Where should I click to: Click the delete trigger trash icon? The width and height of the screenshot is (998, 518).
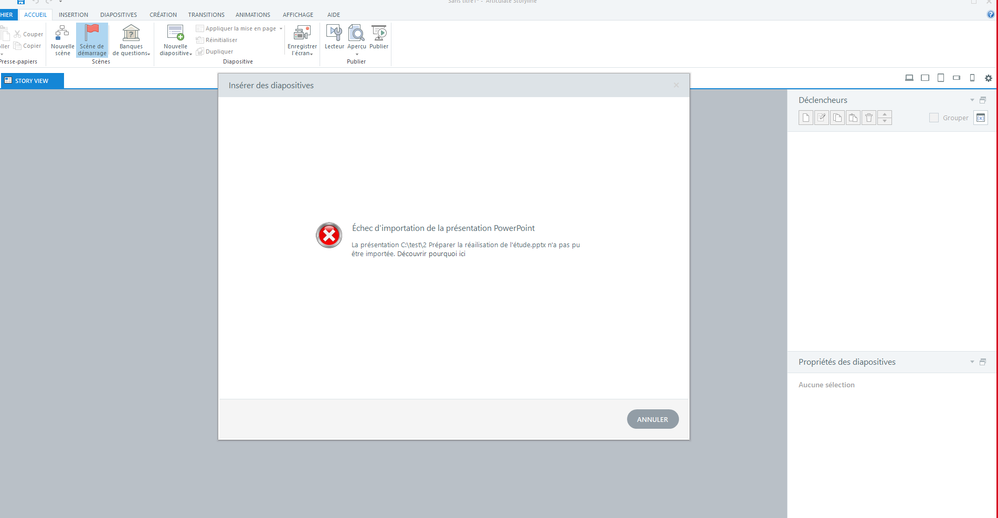pyautogui.click(x=869, y=118)
